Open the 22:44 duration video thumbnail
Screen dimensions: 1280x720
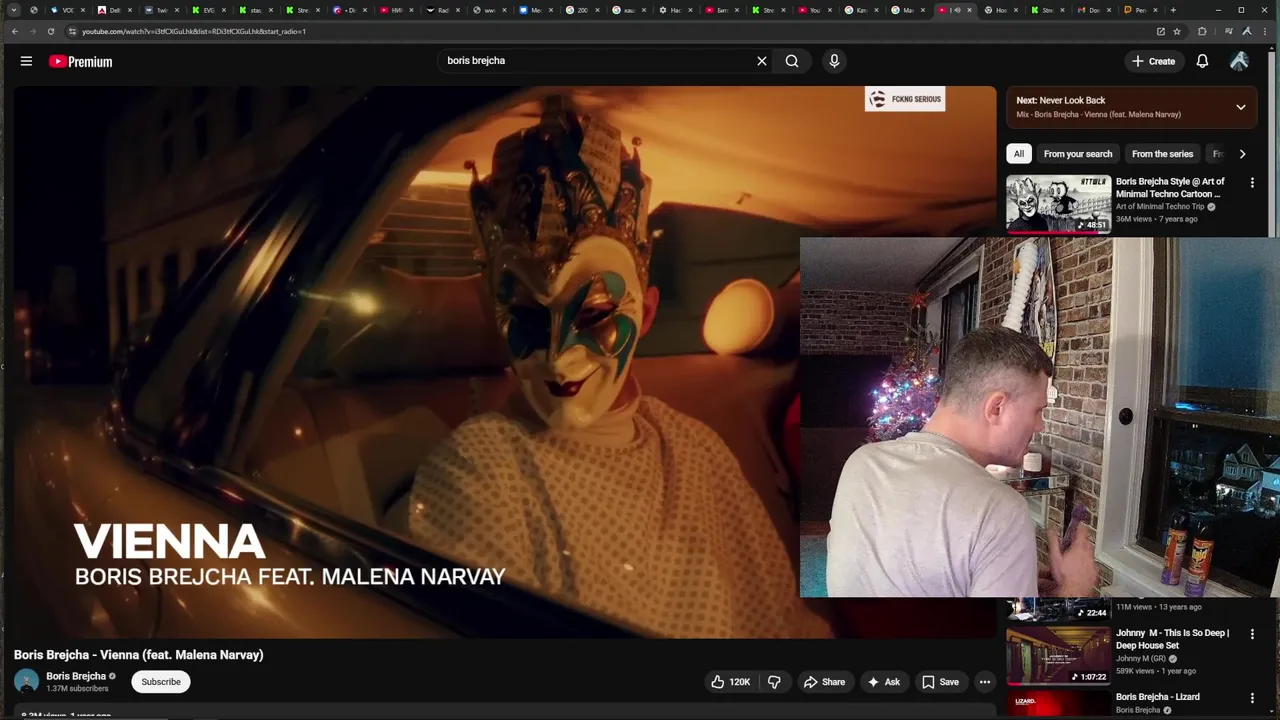[x=1058, y=609]
